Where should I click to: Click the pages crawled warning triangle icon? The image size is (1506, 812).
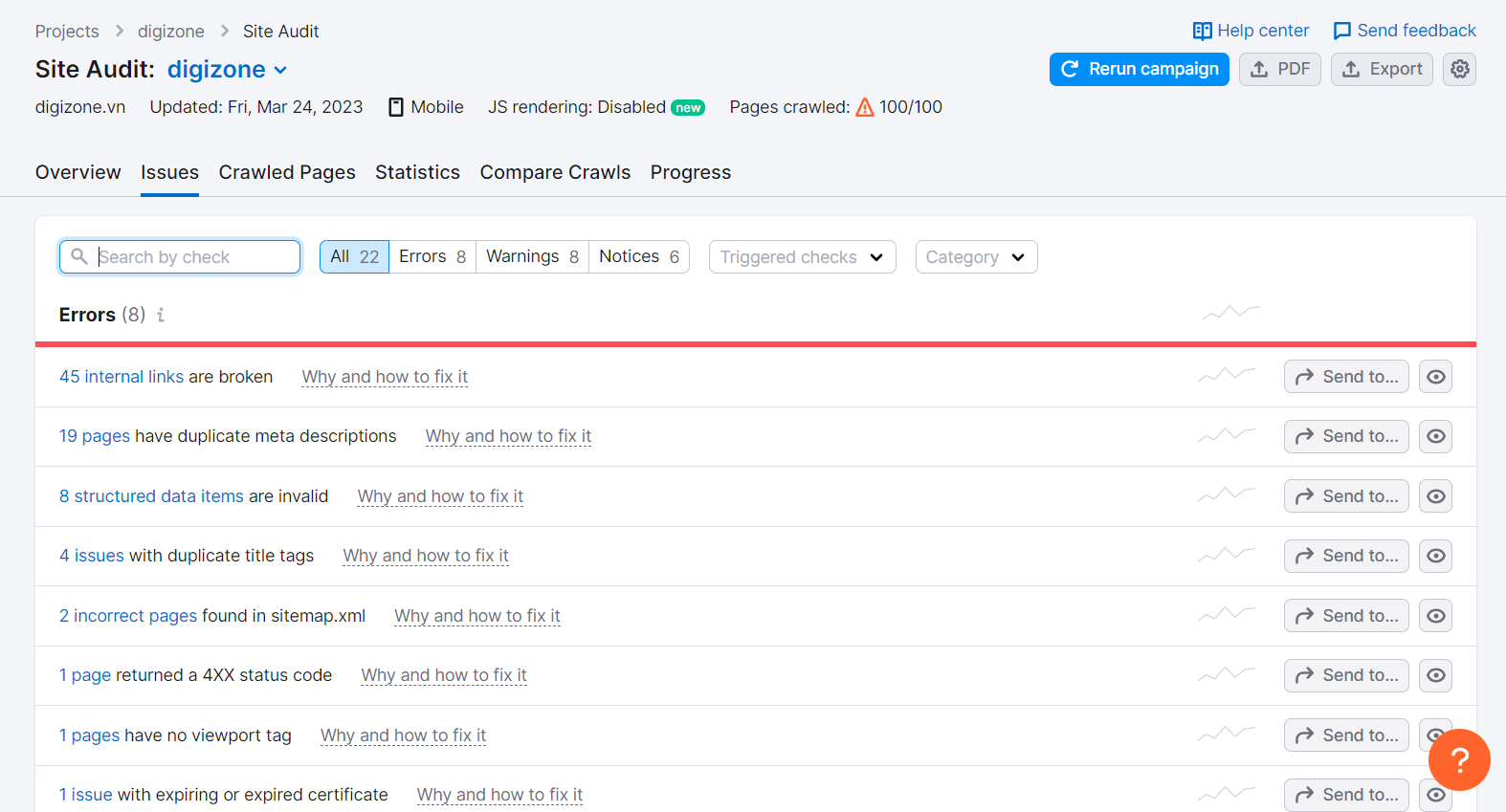pyautogui.click(x=865, y=107)
